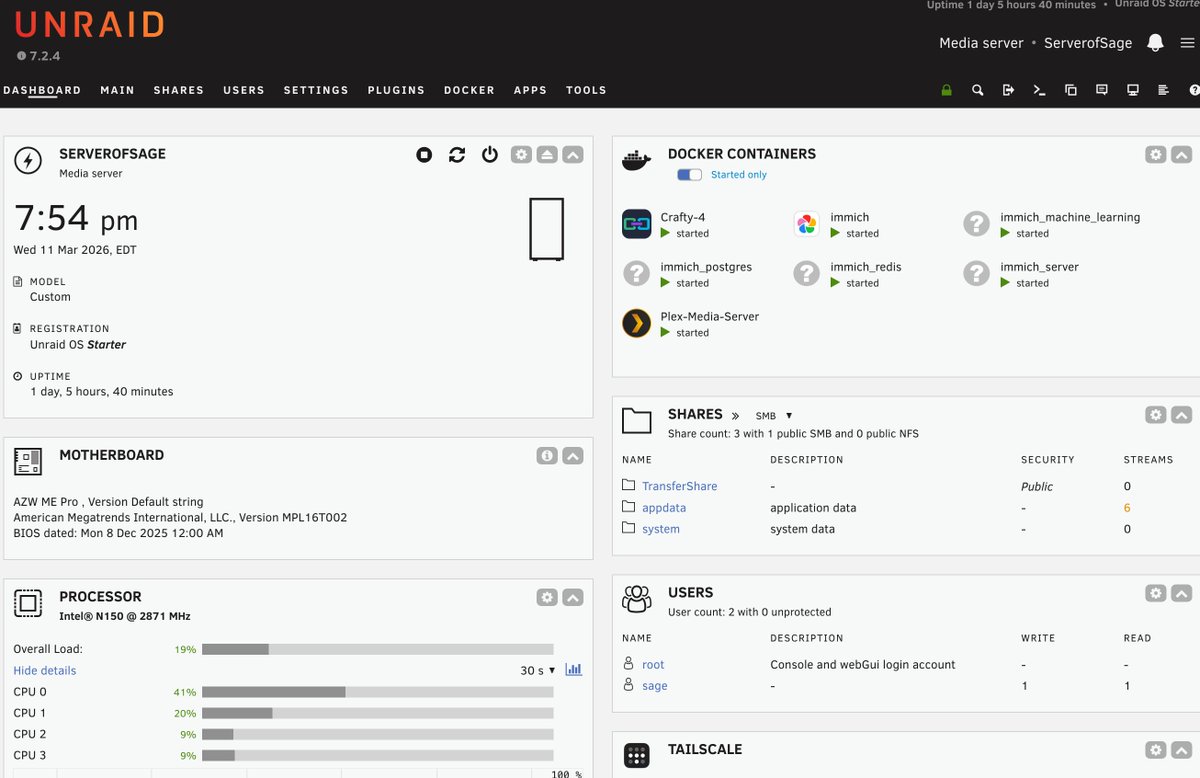Go to the Main tab

(x=117, y=90)
